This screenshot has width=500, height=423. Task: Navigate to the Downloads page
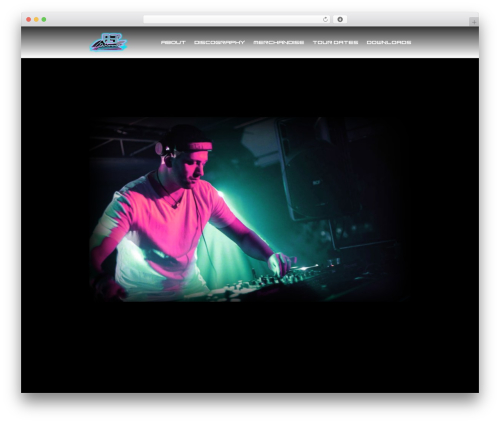389,42
